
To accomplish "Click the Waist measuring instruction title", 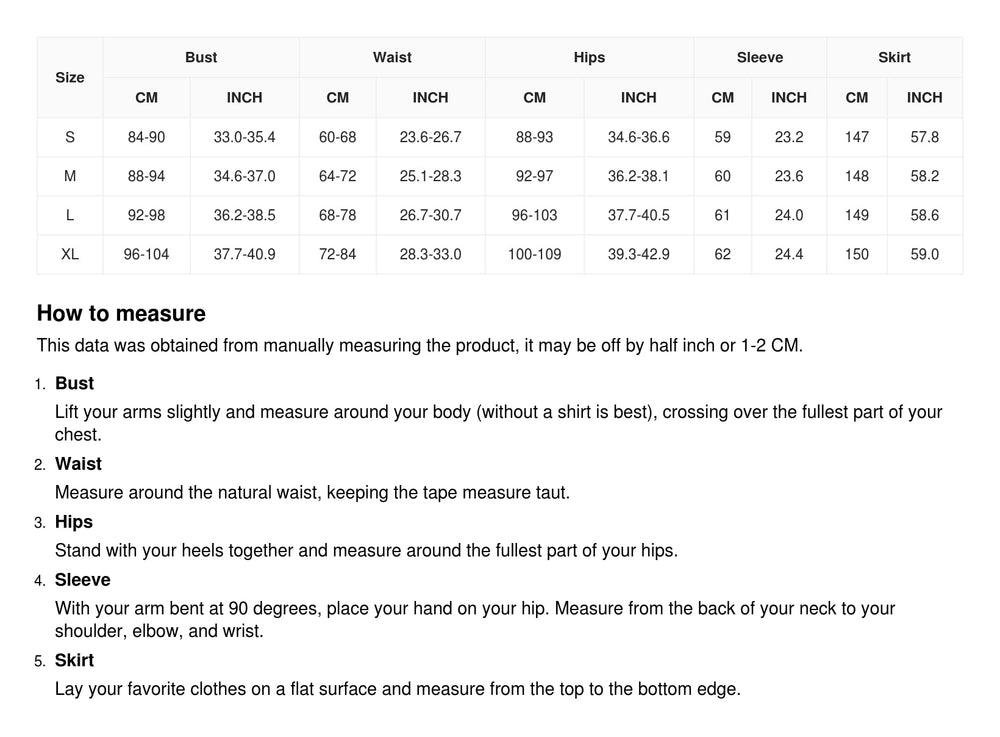I will pyautogui.click(x=78, y=464).
